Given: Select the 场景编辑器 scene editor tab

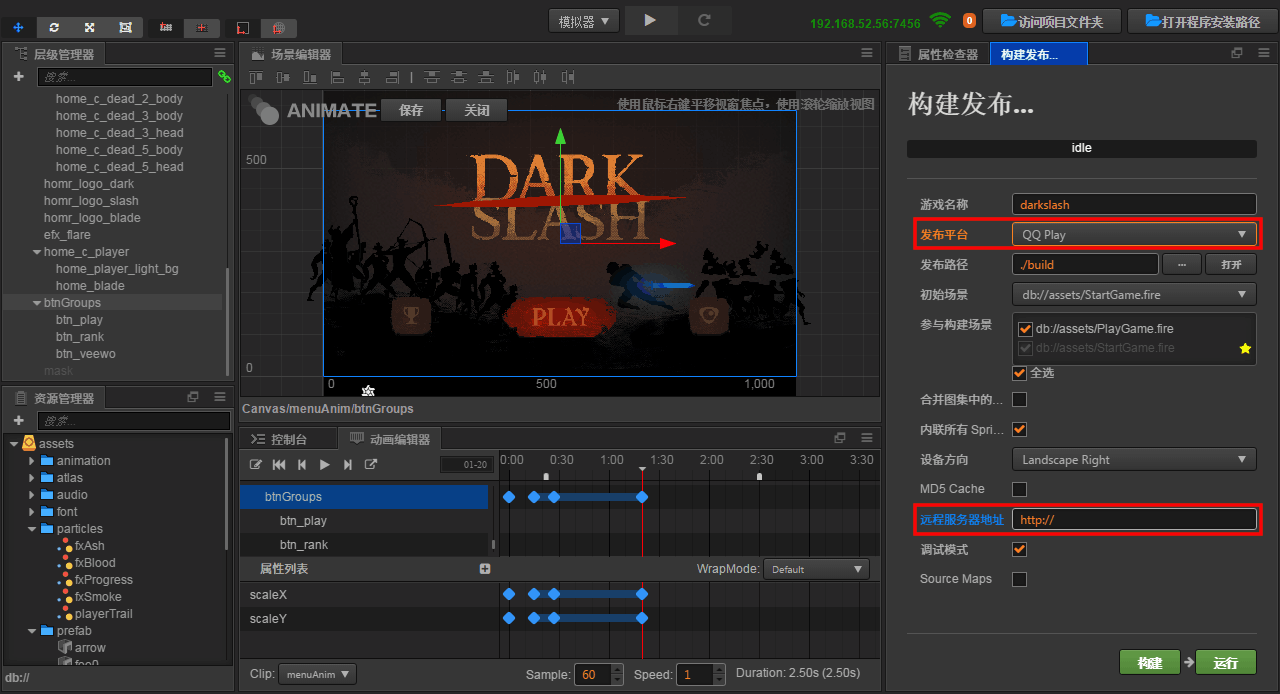Looking at the screenshot, I should click(291, 54).
